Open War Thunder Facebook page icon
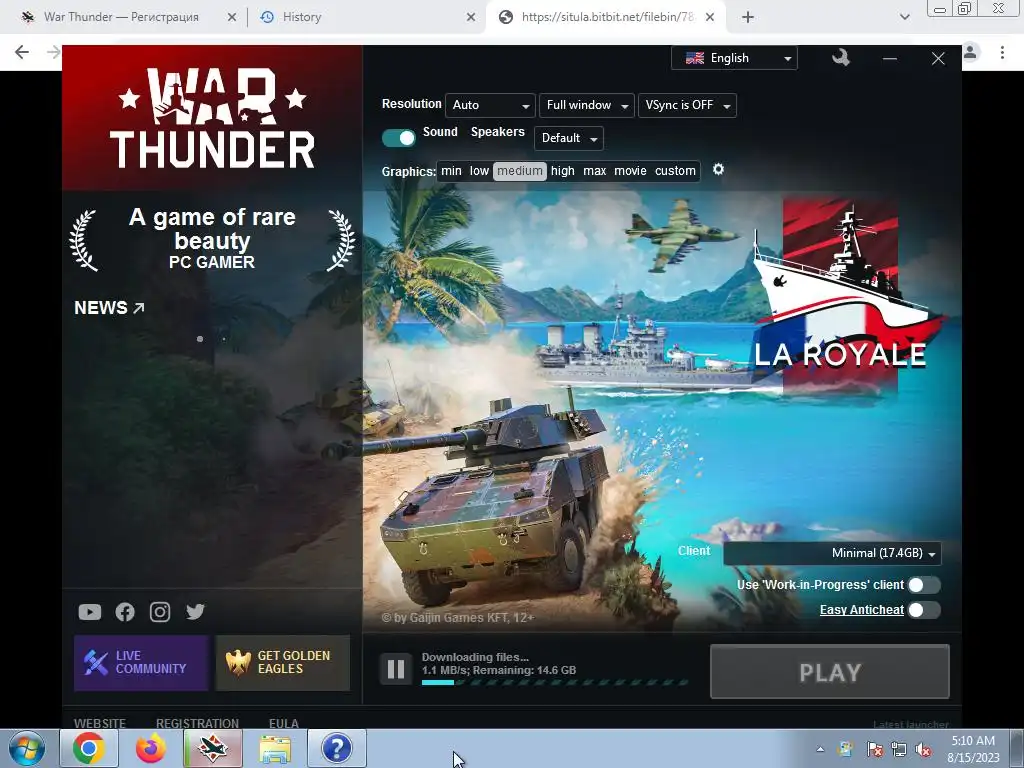This screenshot has width=1024, height=768. tap(125, 612)
